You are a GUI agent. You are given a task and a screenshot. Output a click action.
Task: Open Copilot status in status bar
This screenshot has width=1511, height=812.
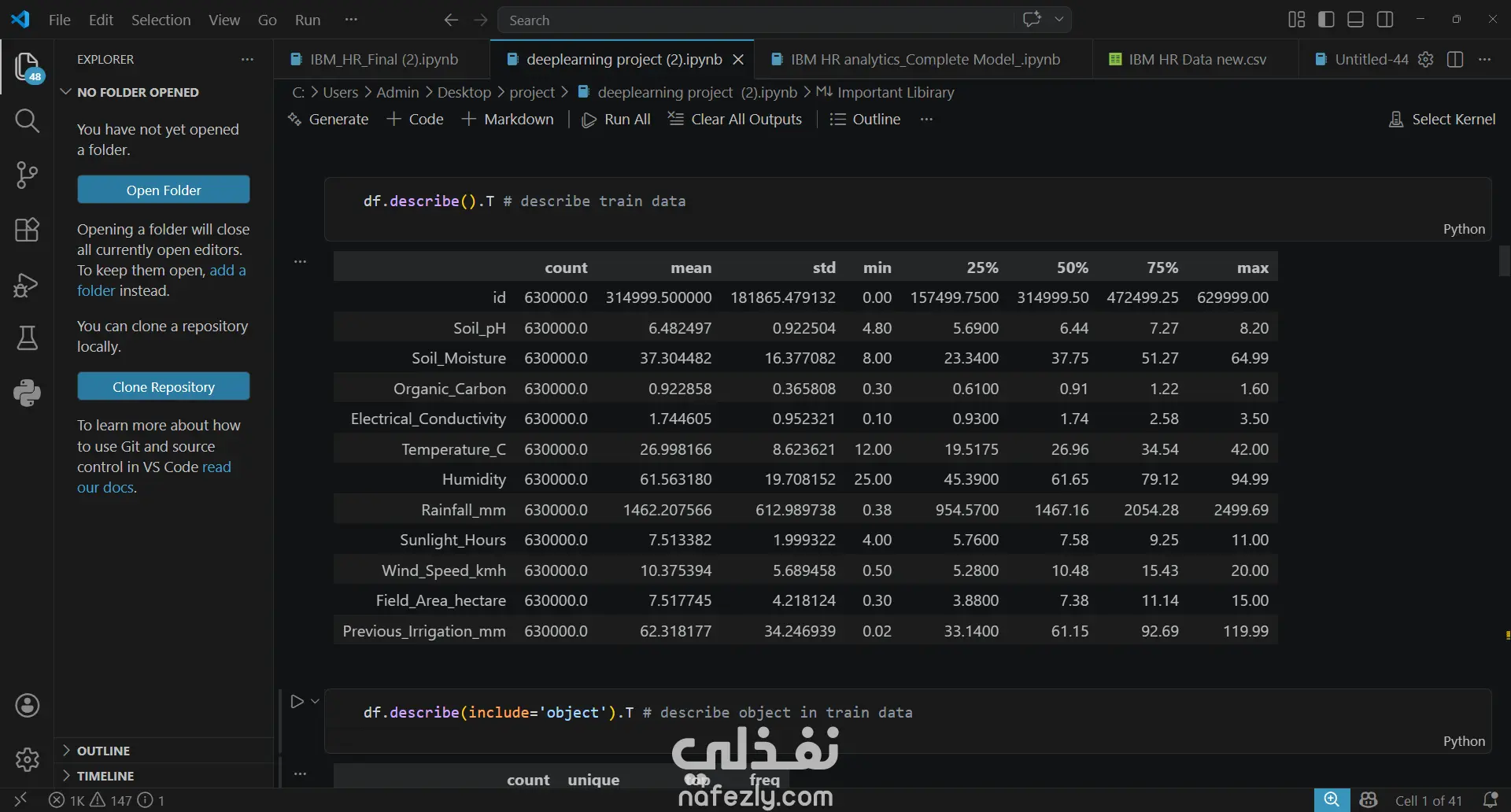click(1369, 800)
